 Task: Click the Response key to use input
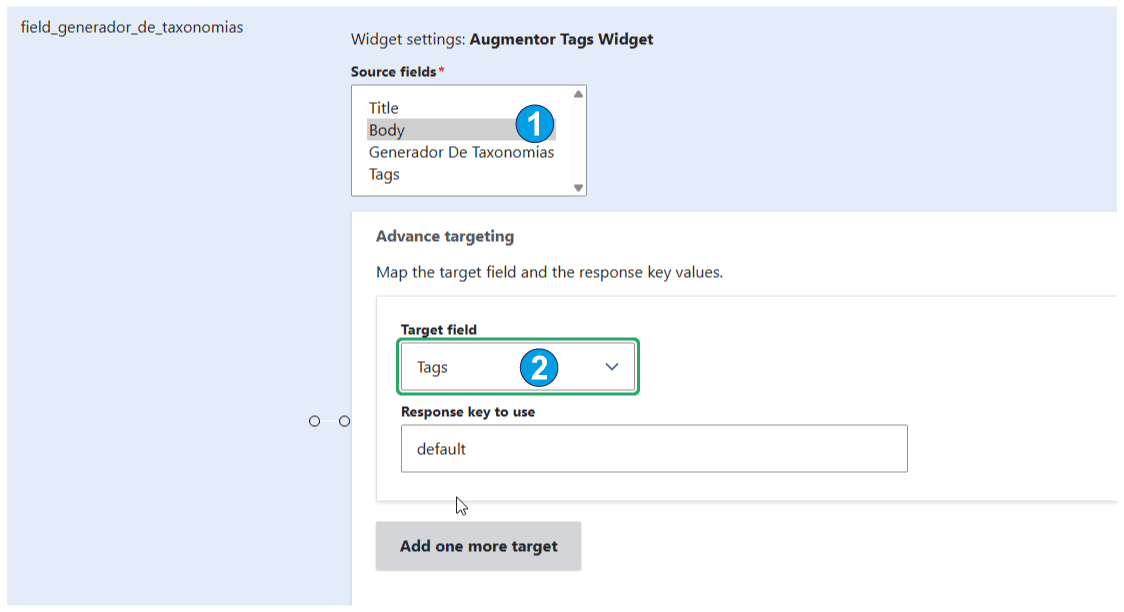654,449
